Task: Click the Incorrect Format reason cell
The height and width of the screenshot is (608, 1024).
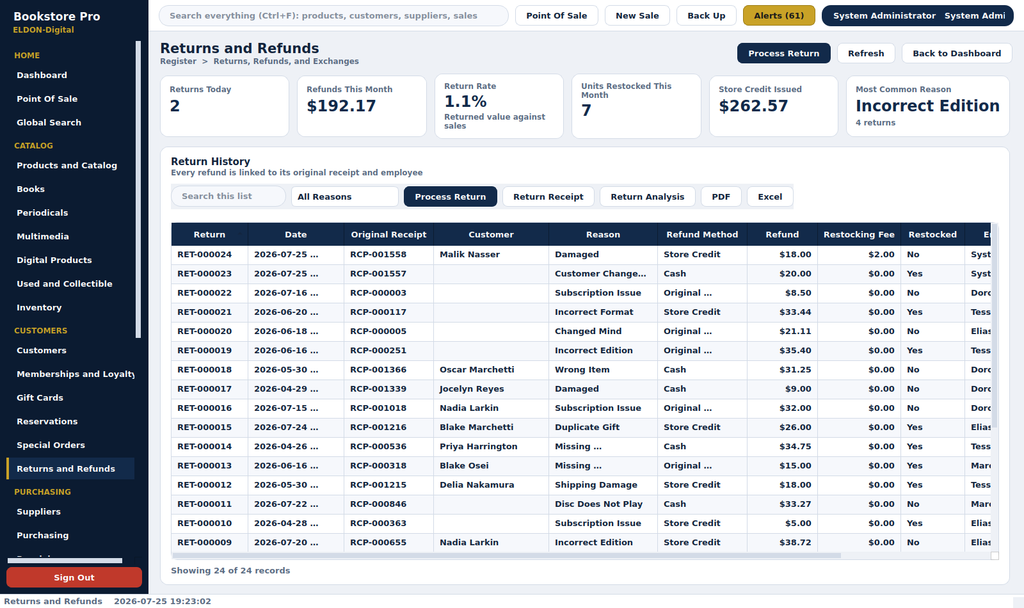Action: tap(603, 312)
